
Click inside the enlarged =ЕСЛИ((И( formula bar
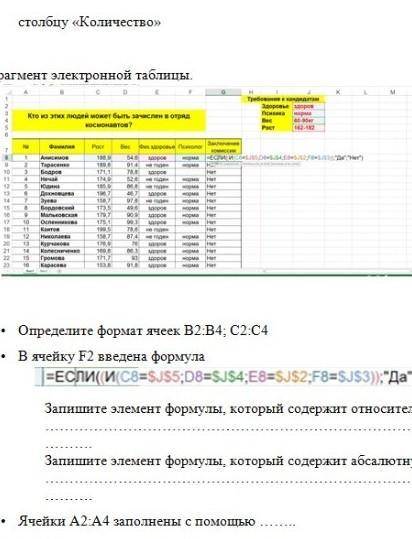click(223, 377)
